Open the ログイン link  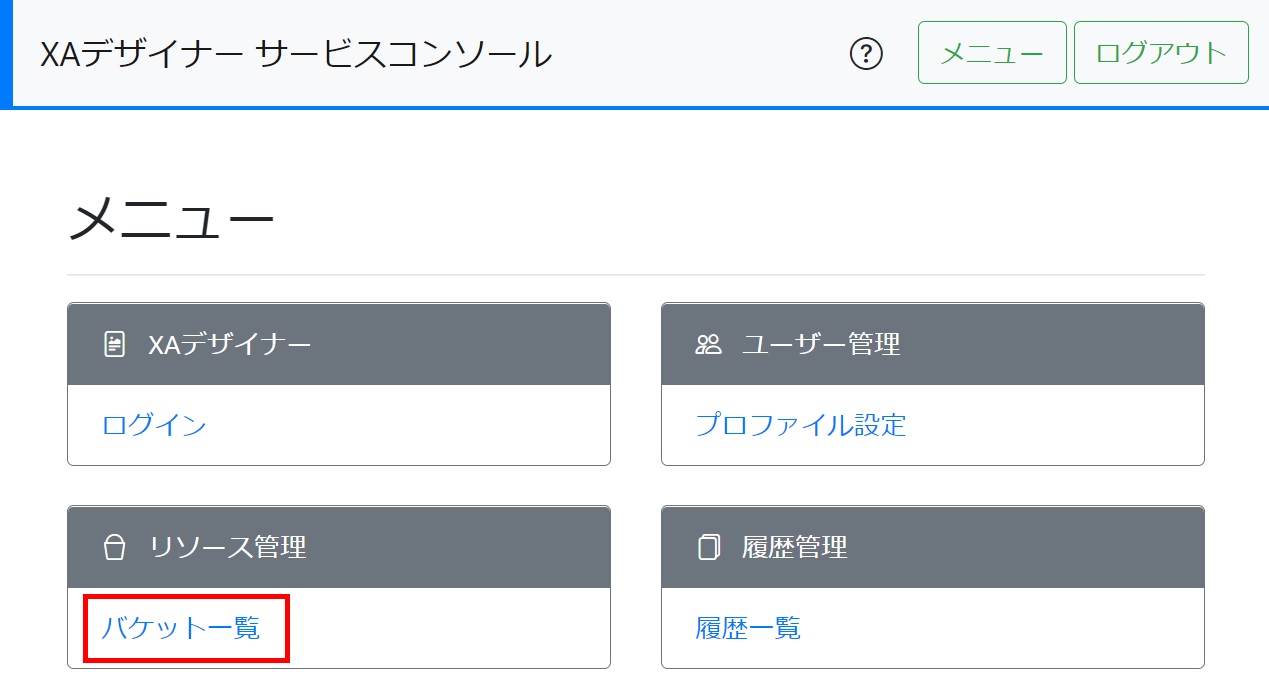[x=154, y=425]
